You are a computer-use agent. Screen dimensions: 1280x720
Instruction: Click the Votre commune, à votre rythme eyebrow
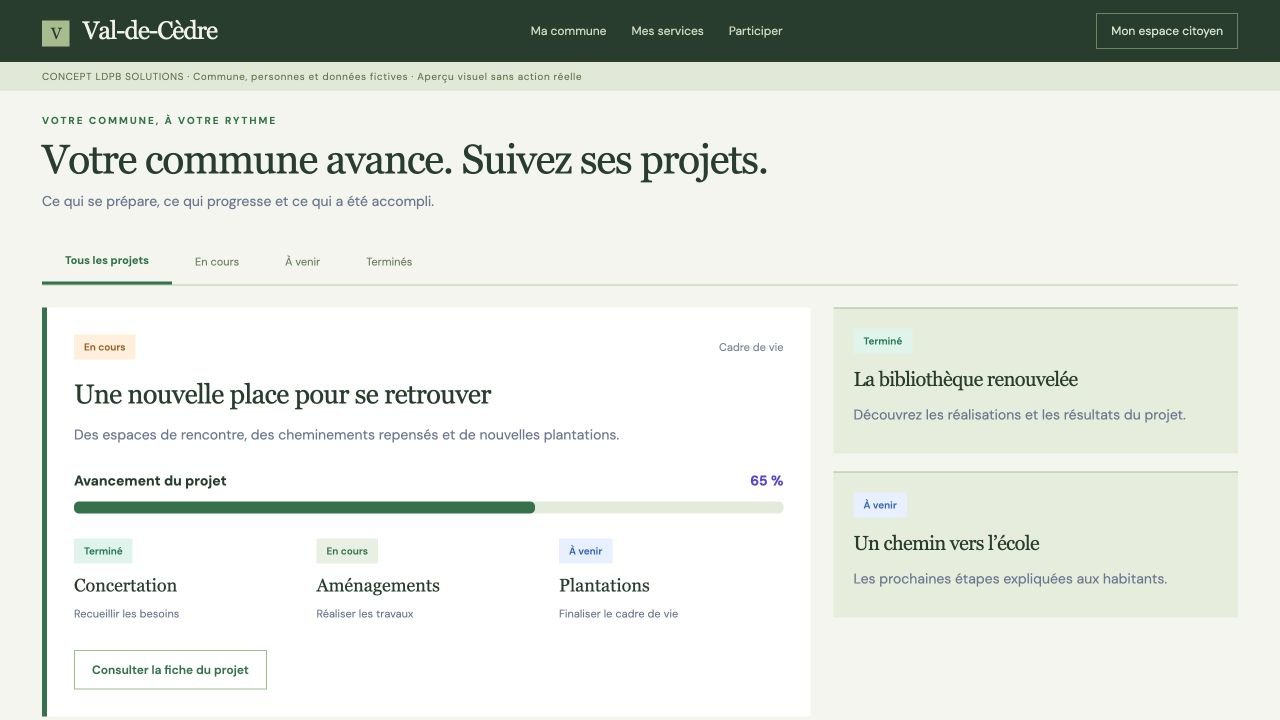[x=159, y=121]
